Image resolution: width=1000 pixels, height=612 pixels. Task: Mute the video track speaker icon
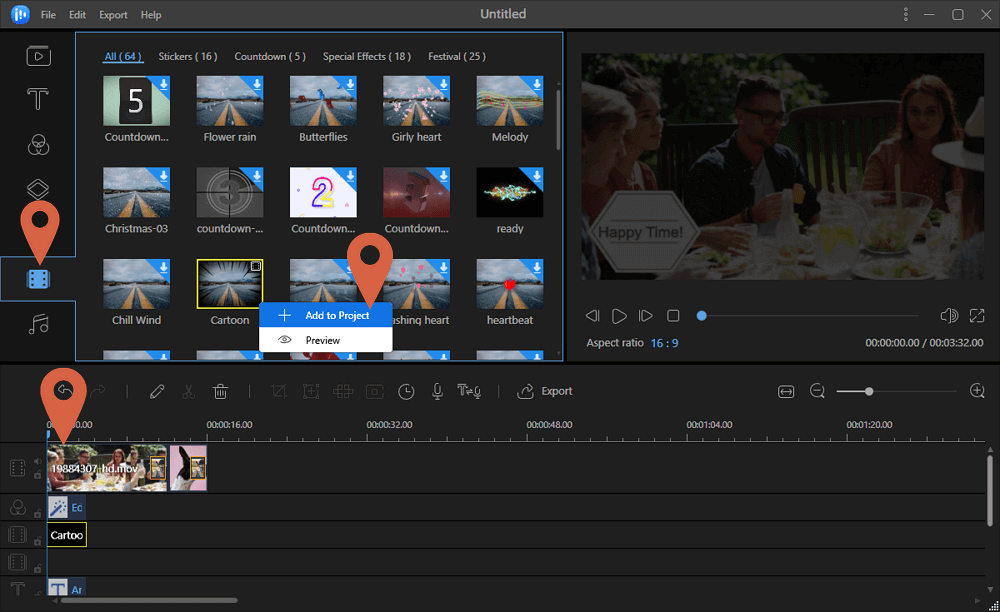point(37,462)
